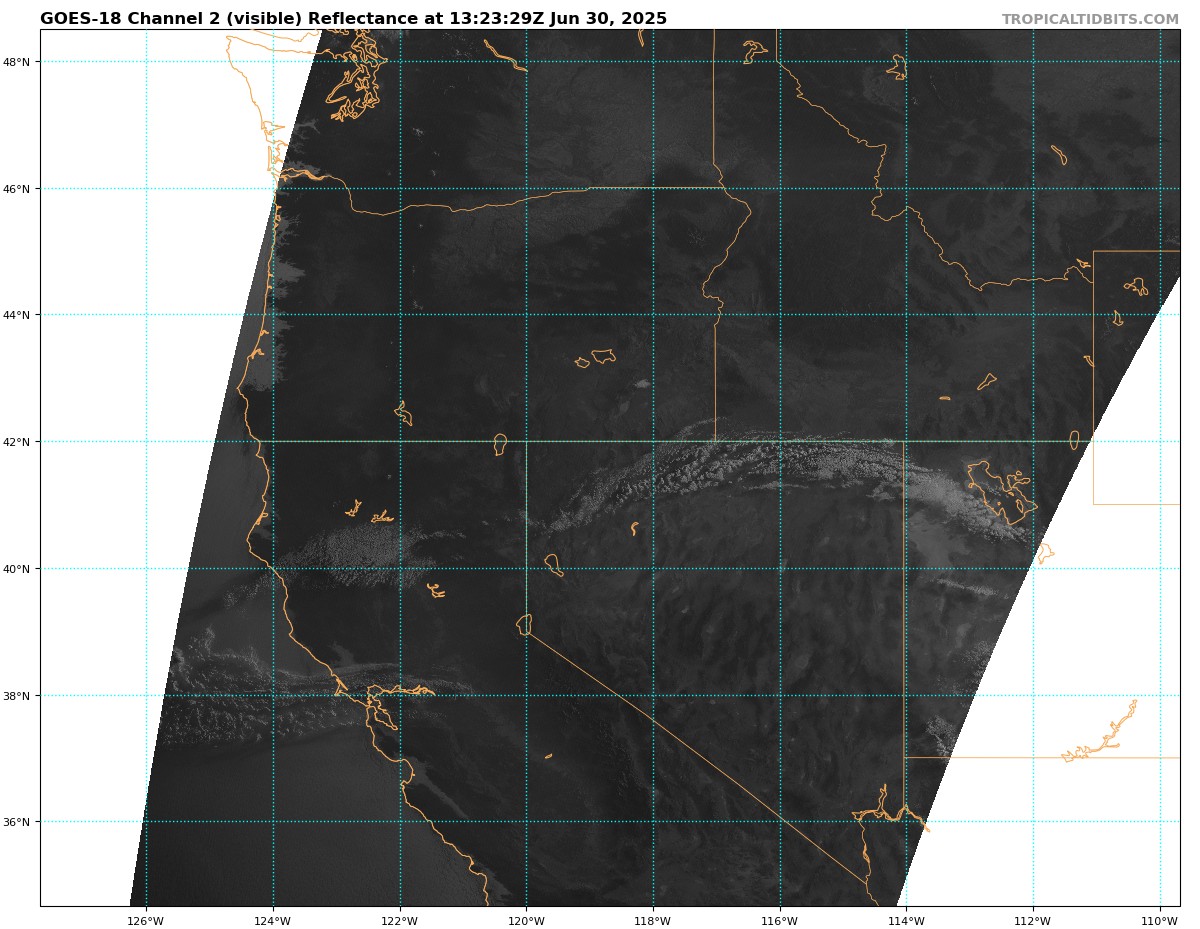Click the 110°W longitude label
Viewport: 1200px width, 929px height.
1160,920
